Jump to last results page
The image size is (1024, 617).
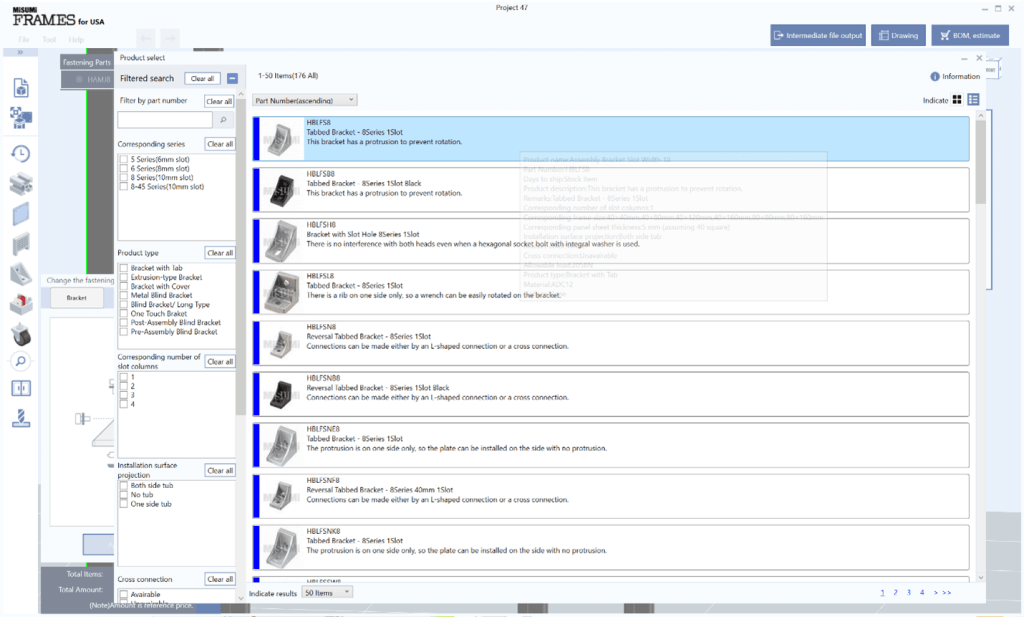click(x=946, y=593)
